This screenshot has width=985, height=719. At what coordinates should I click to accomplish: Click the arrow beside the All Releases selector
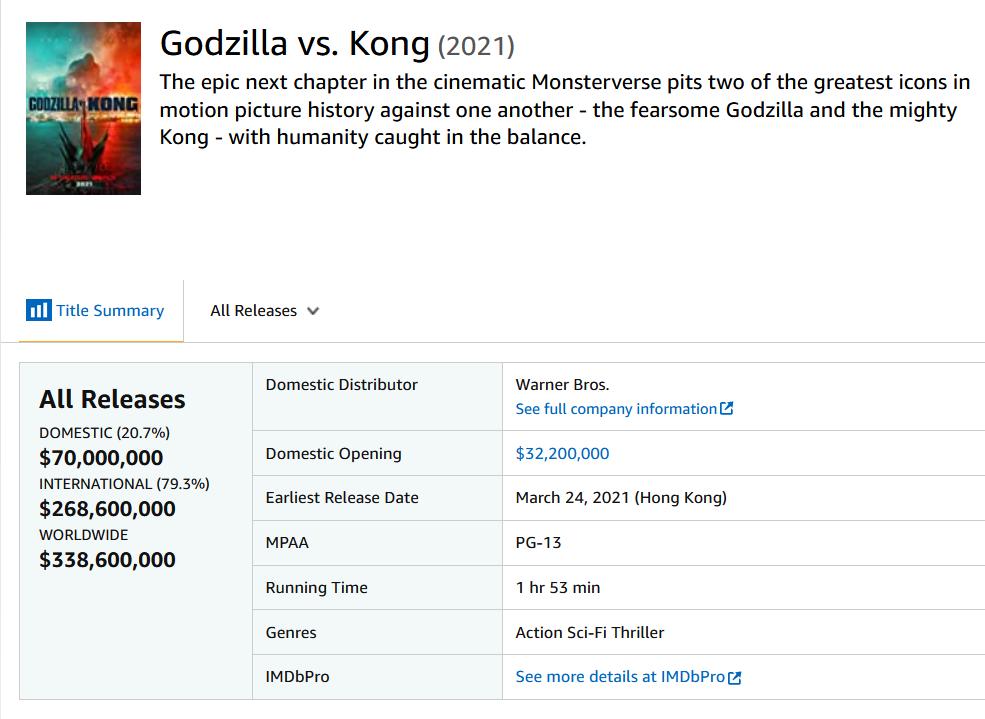click(x=313, y=311)
